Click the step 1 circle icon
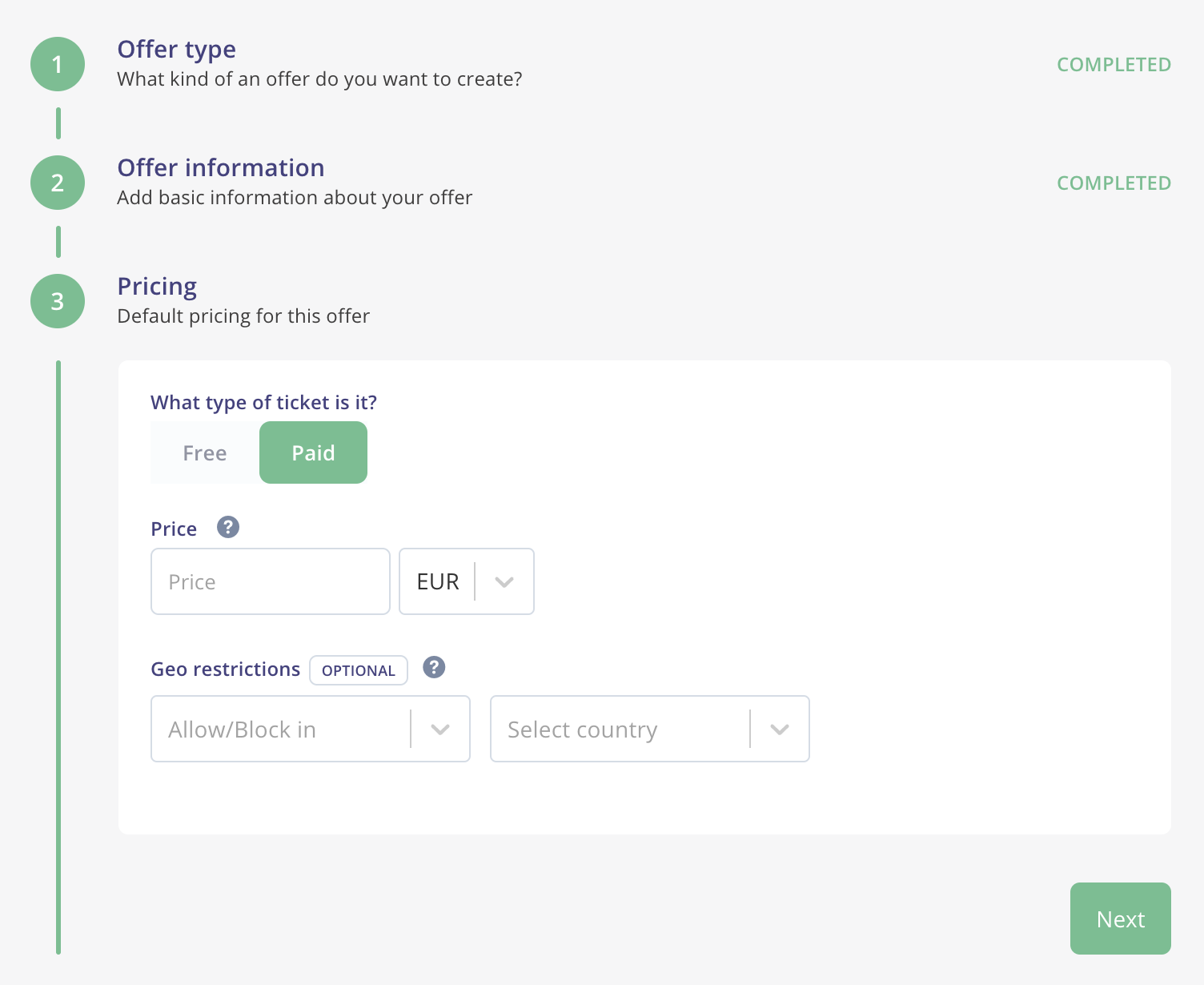 pyautogui.click(x=58, y=64)
